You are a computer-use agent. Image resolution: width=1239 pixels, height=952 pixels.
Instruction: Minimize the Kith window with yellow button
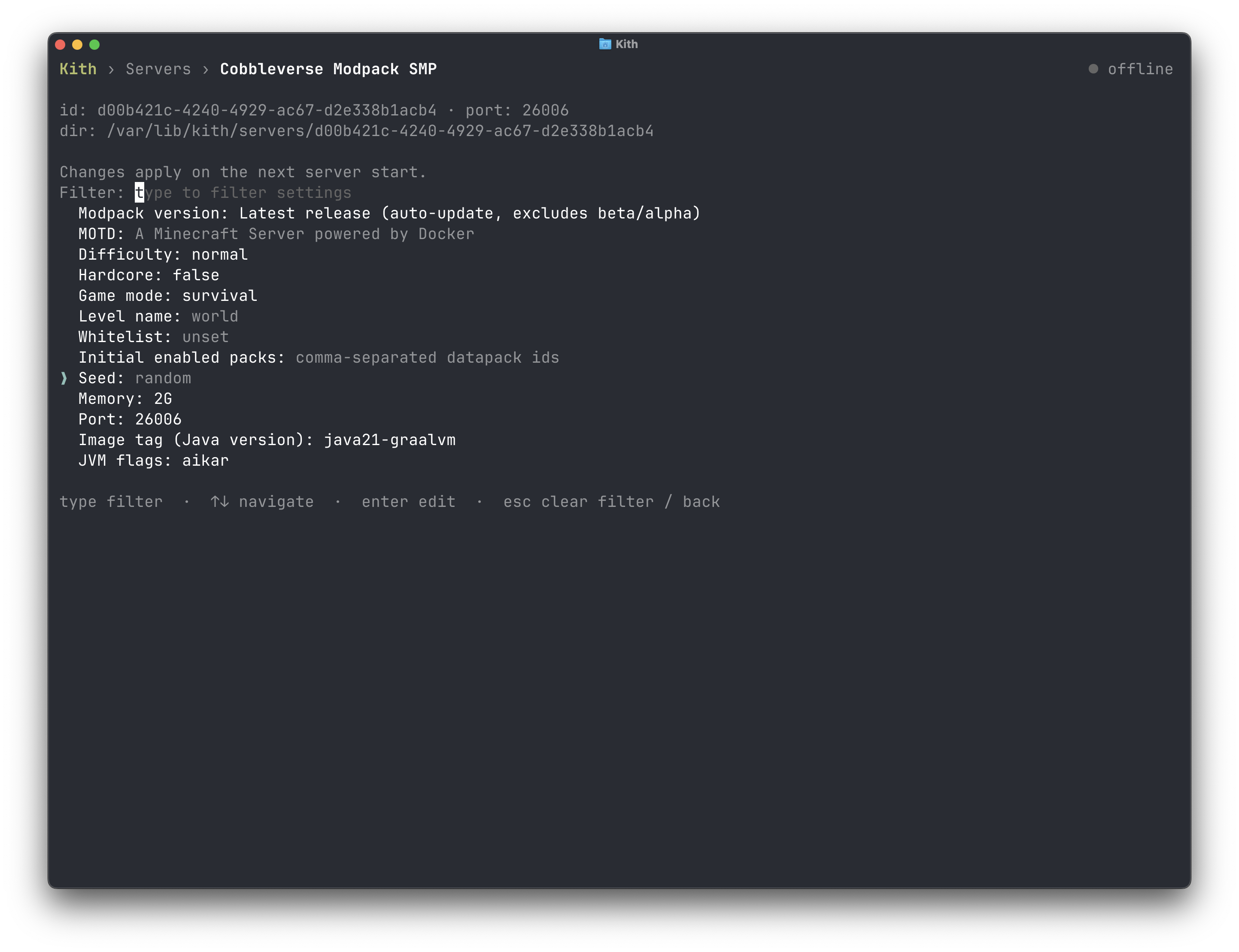(78, 45)
